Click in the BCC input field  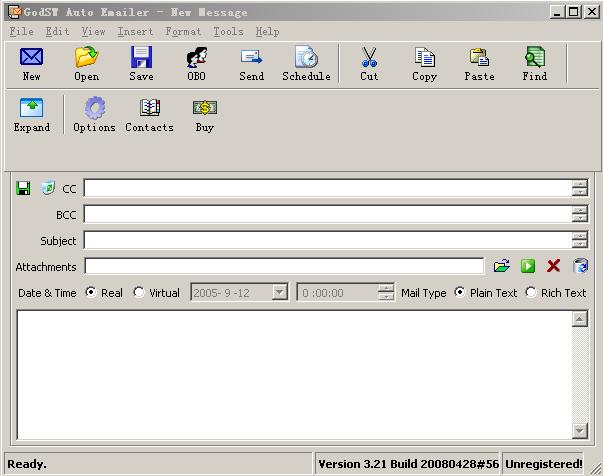point(328,214)
